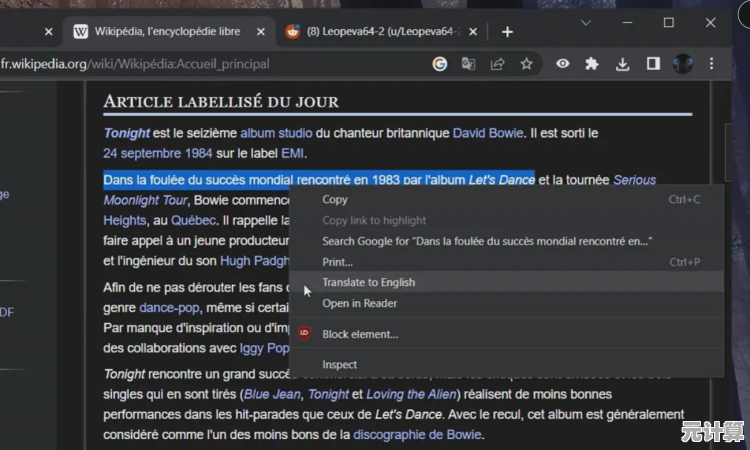Click the Google icon in address bar

[440, 64]
